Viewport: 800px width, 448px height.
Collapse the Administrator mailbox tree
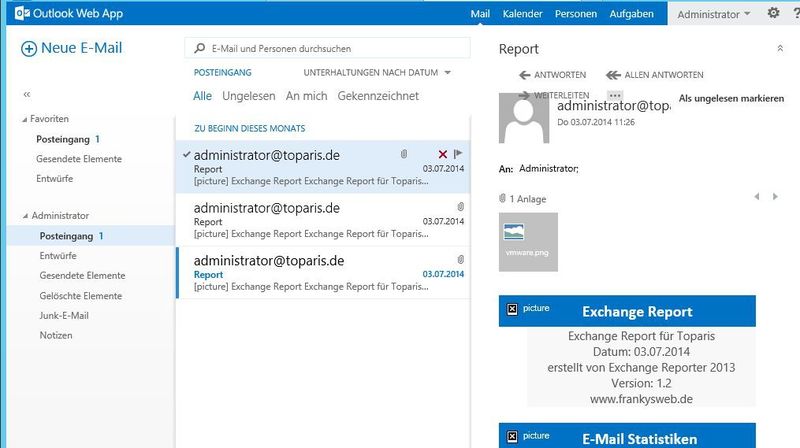[25, 216]
